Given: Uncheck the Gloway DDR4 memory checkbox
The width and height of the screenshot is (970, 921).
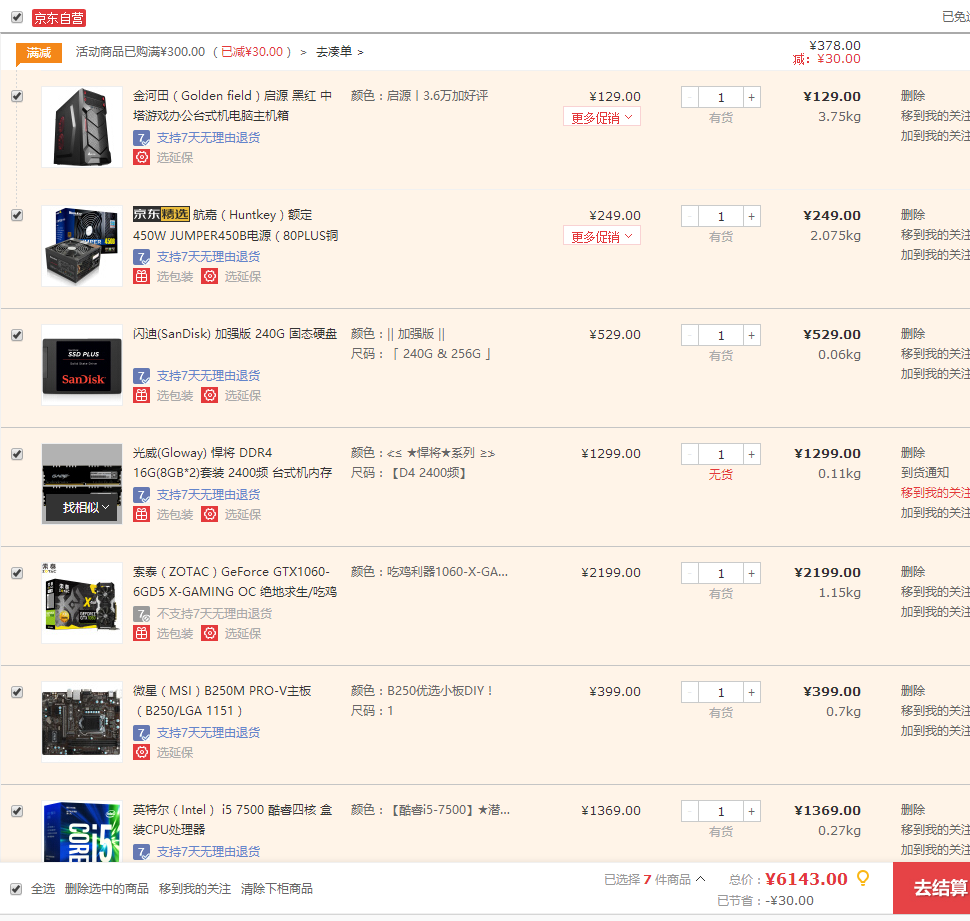Looking at the screenshot, I should (x=17, y=454).
